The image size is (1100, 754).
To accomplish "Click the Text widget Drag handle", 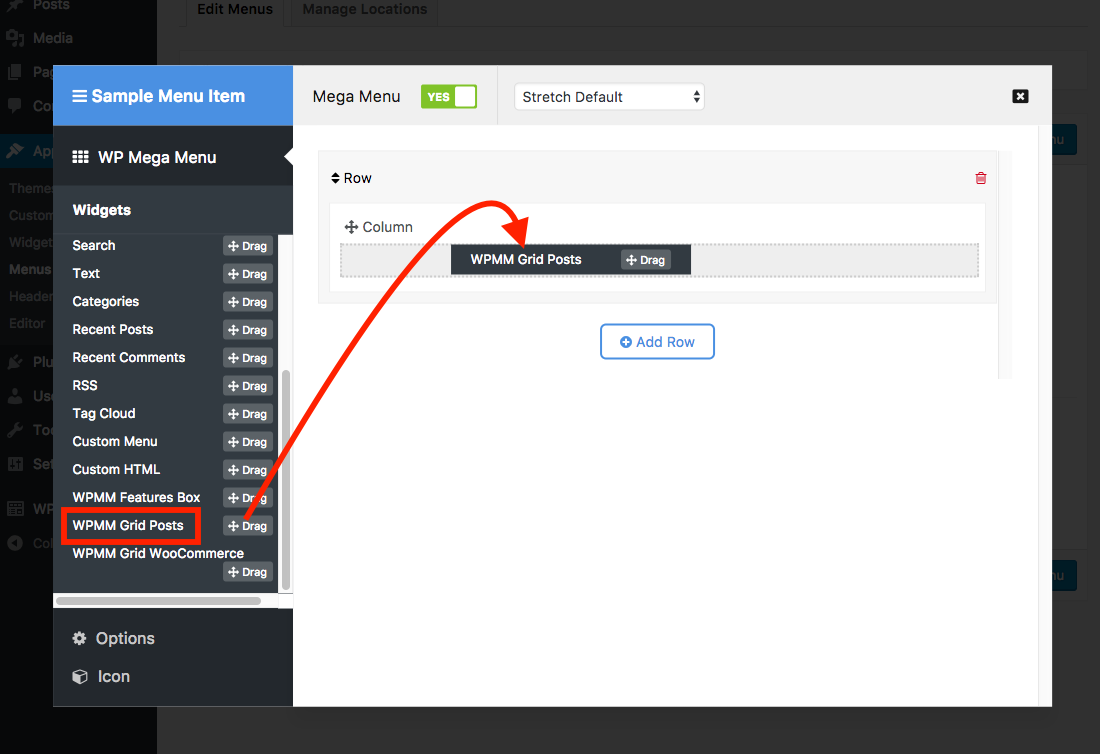I will (x=248, y=274).
